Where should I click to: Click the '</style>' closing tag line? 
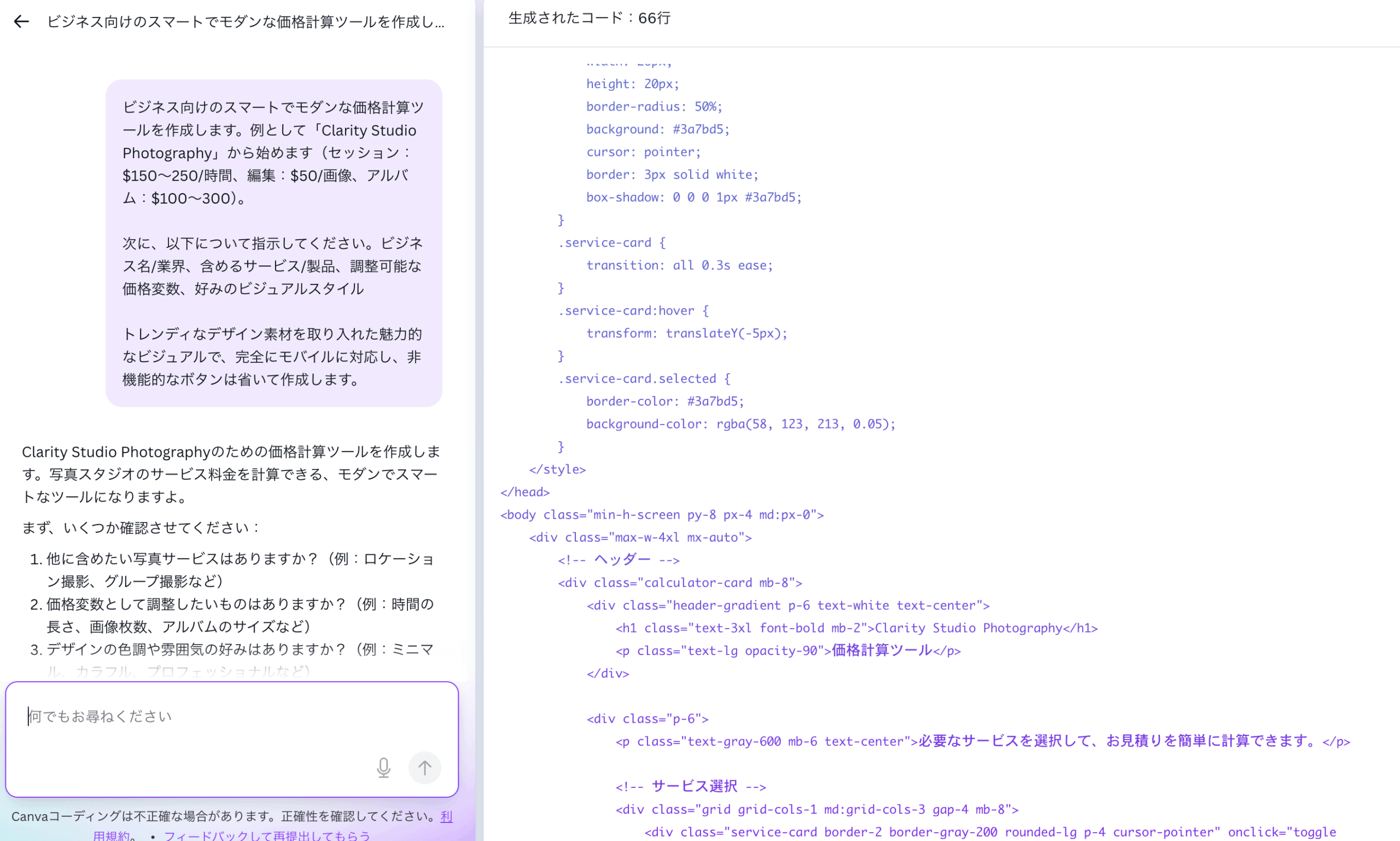557,469
